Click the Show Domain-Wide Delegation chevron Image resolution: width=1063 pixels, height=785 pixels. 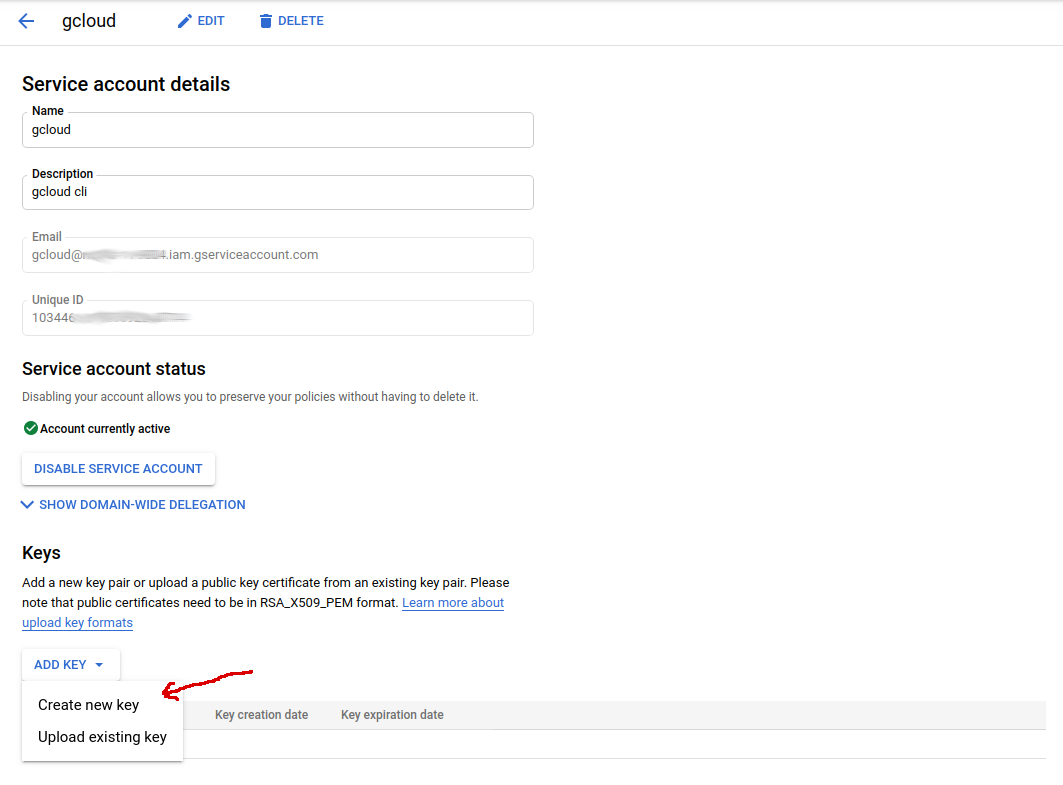pos(27,504)
